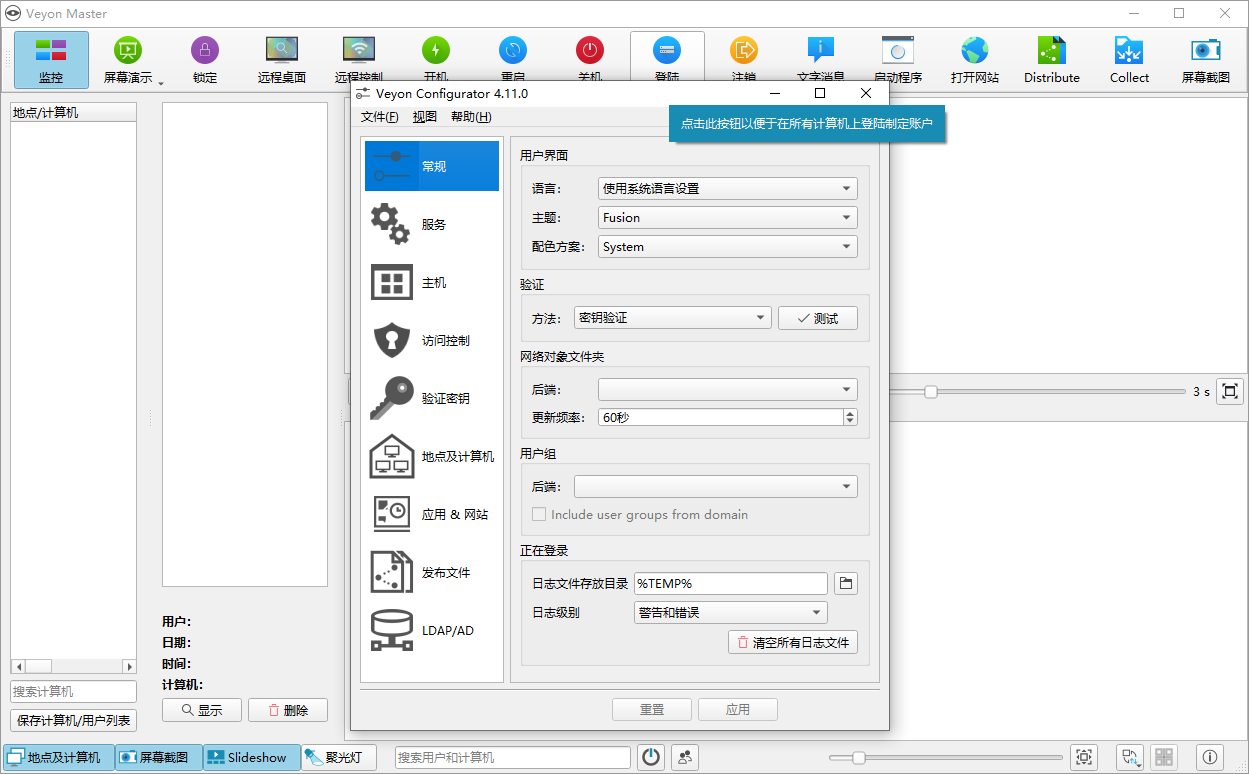The height and width of the screenshot is (774, 1249).
Task: Click the fullscreen icon beside 3 s
Action: [x=1230, y=391]
